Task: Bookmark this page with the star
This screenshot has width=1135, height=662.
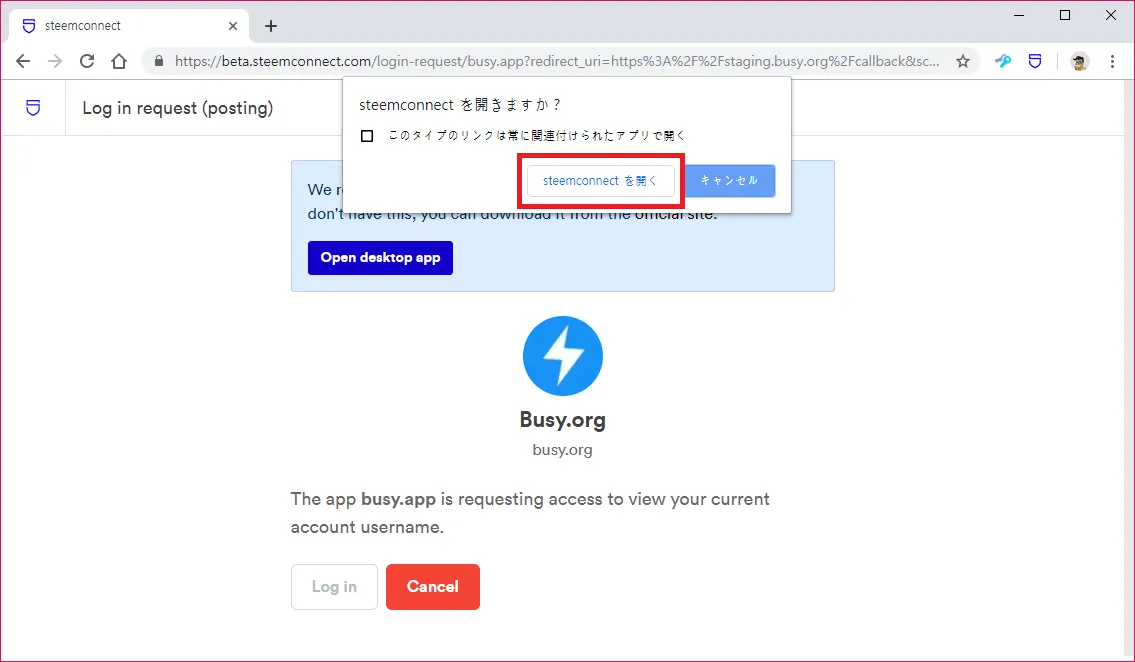Action: (963, 61)
